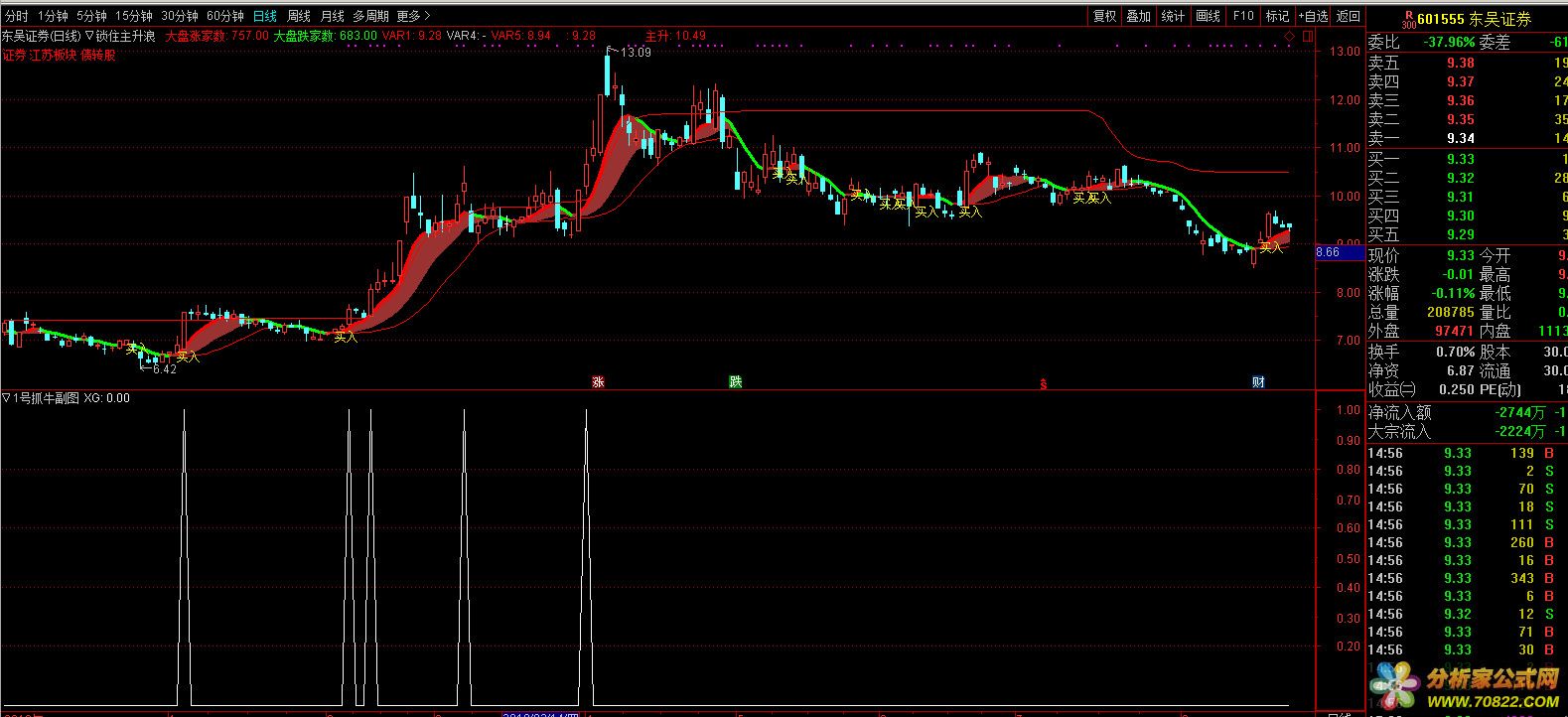Viewport: 1568px width, 717px height.
Task: Click the red diamond icon above the price axis
Action: coord(1289,36)
